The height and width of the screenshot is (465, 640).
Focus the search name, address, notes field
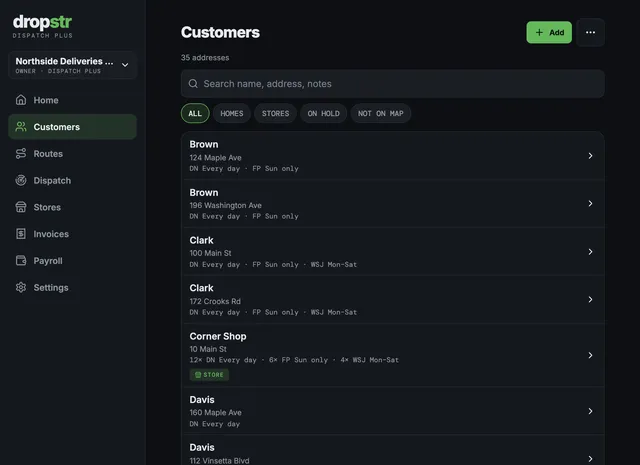393,84
